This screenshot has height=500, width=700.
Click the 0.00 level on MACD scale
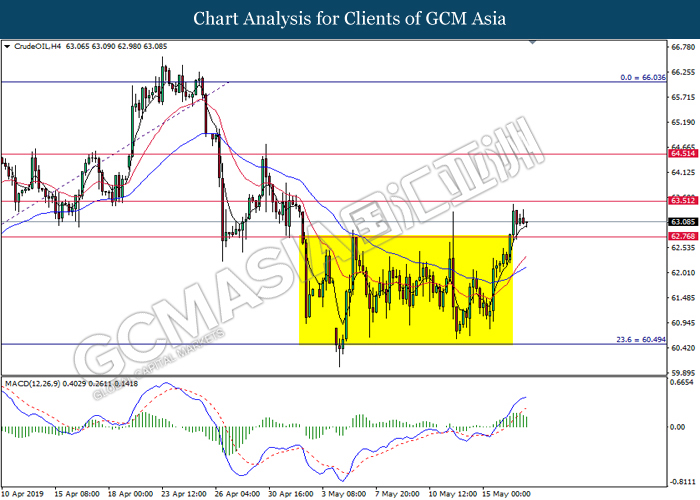(678, 427)
